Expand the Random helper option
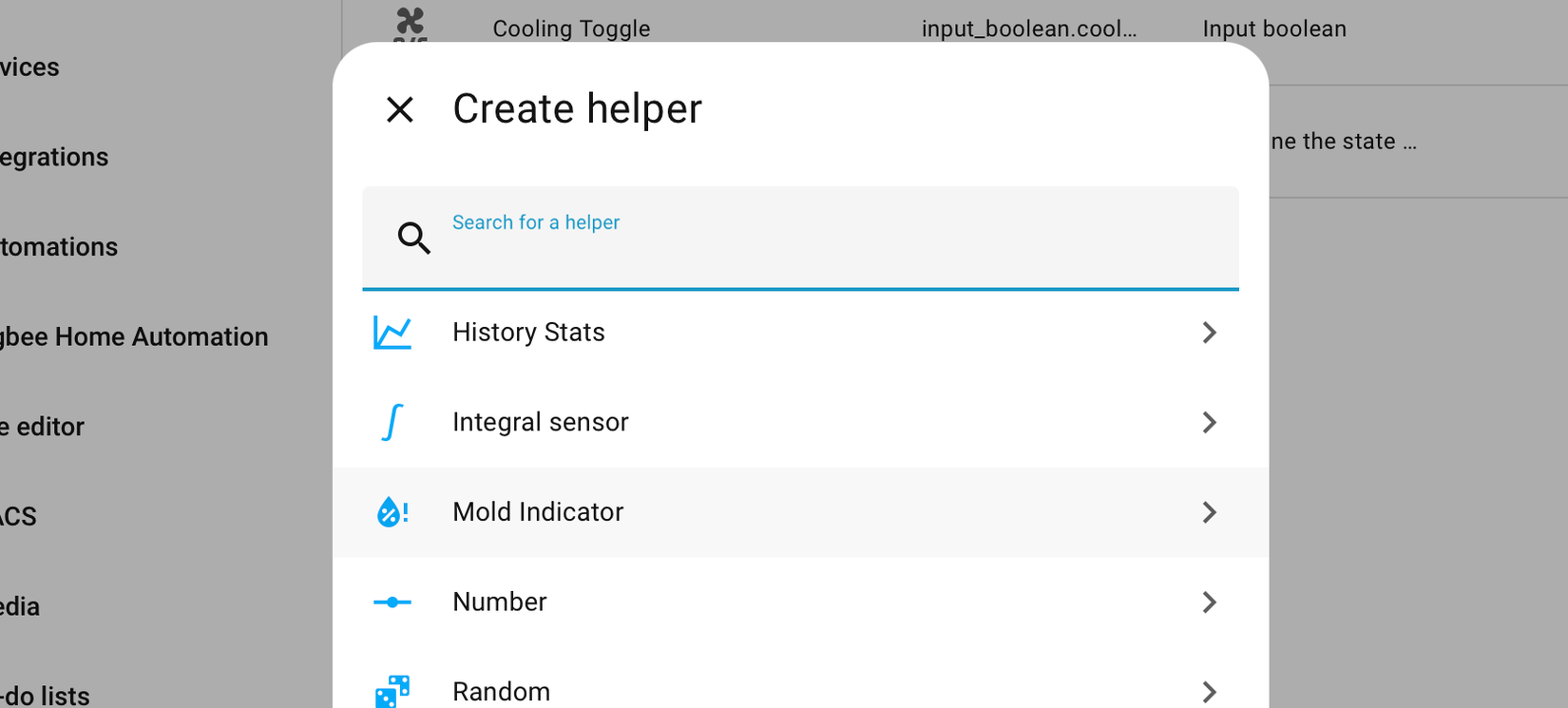The height and width of the screenshot is (708, 1568). (1209, 691)
